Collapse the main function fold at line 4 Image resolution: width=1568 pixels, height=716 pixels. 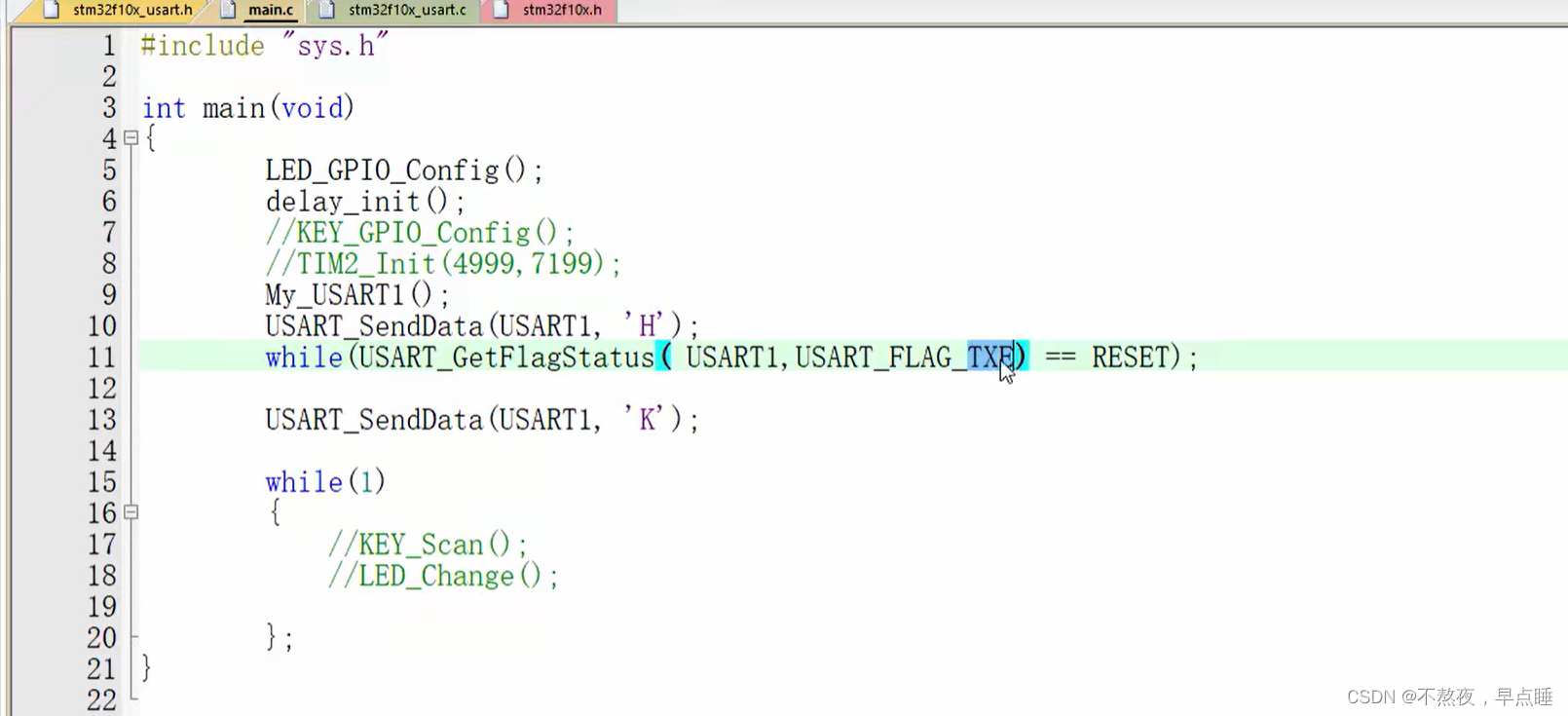pos(131,138)
